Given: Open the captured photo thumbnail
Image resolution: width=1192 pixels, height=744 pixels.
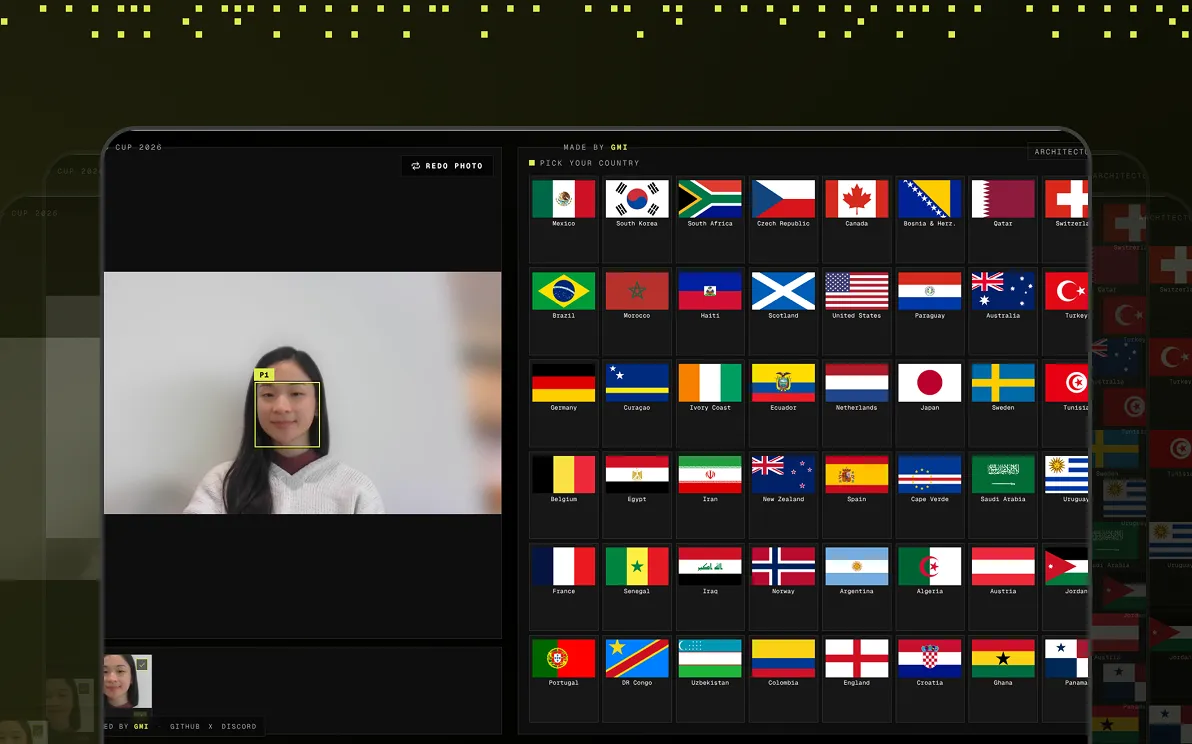Looking at the screenshot, I should point(128,681).
